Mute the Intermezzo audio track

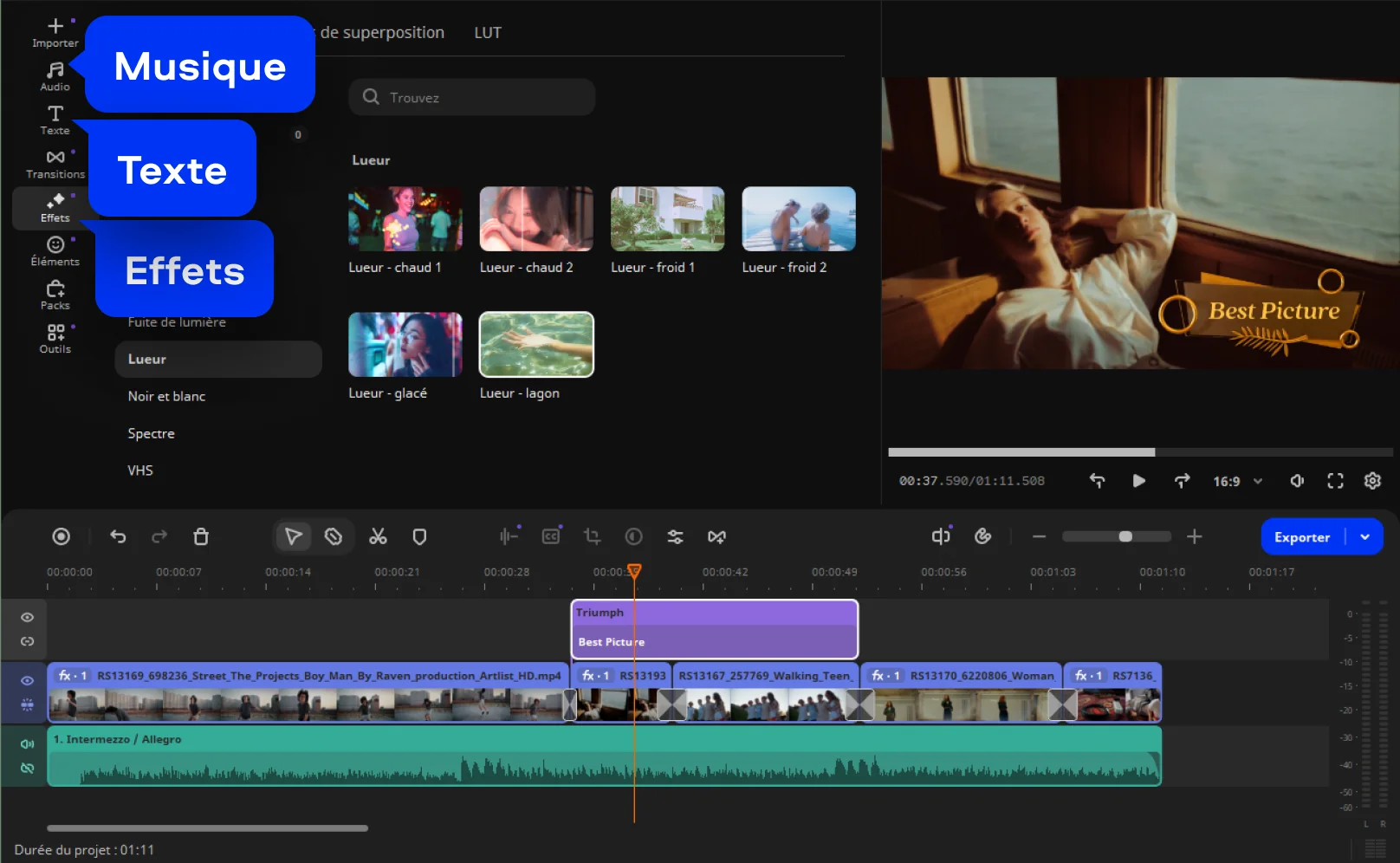28,743
